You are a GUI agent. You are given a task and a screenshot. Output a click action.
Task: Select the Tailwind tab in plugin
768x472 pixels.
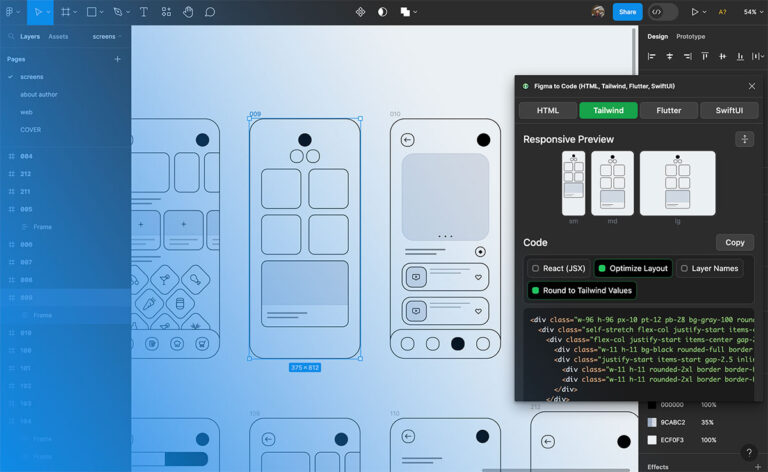(608, 110)
